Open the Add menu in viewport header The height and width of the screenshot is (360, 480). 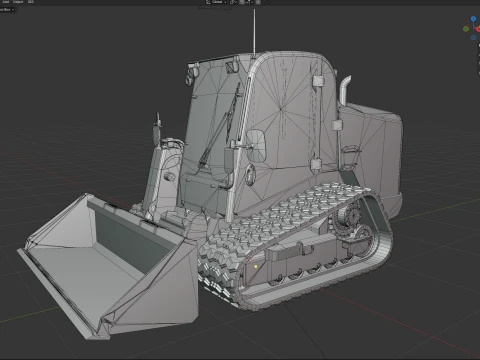[6, 2]
